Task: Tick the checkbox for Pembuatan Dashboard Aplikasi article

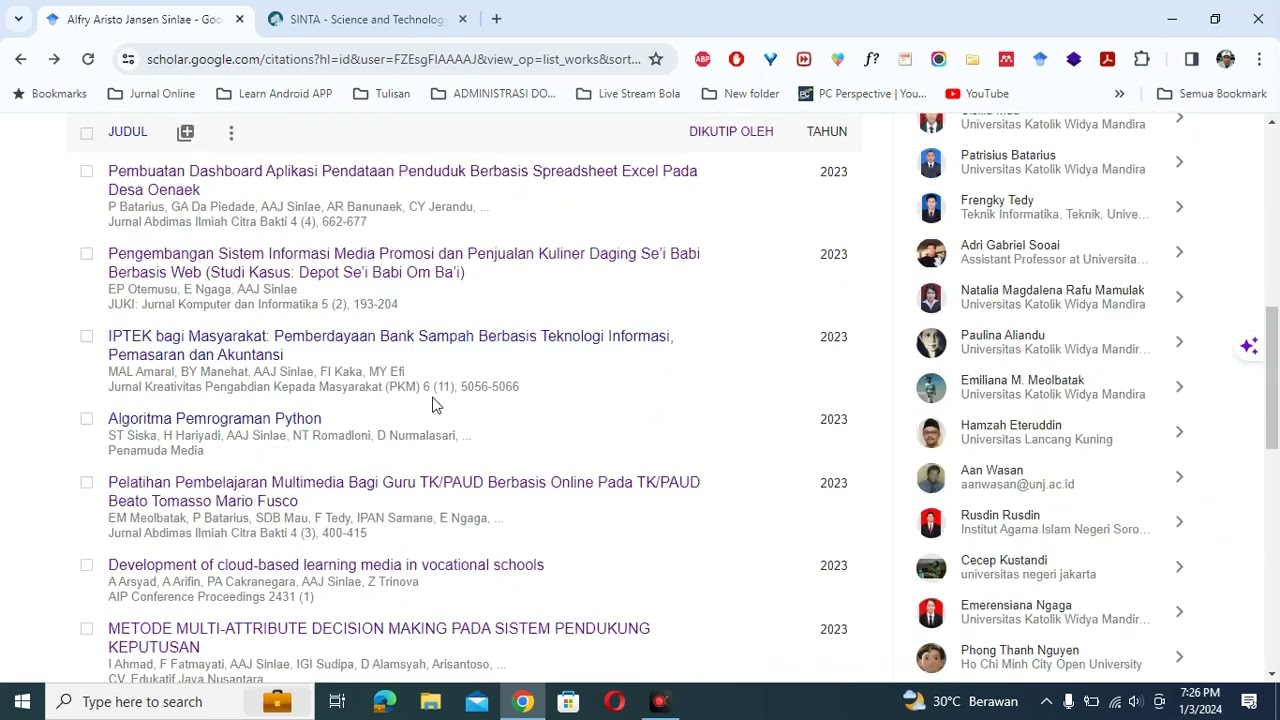Action: point(86,171)
